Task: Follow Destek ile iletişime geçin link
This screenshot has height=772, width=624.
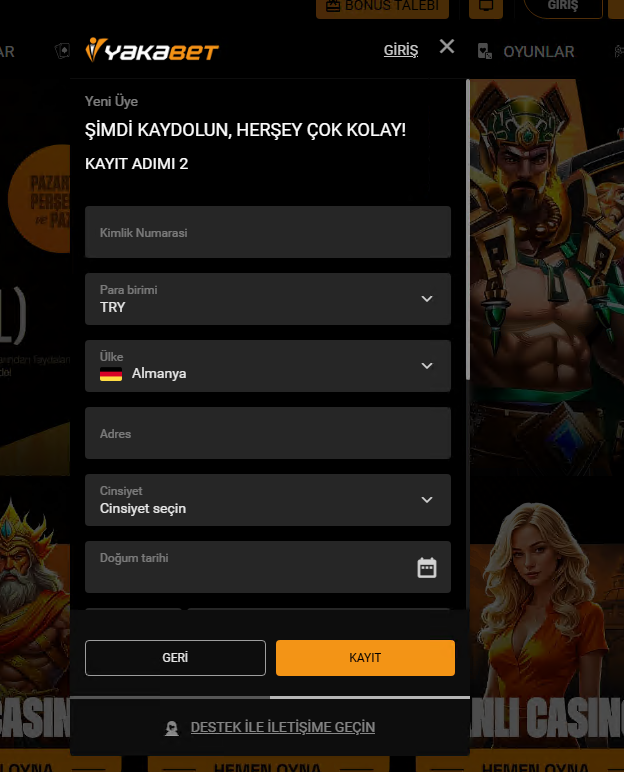Action: click(x=283, y=727)
